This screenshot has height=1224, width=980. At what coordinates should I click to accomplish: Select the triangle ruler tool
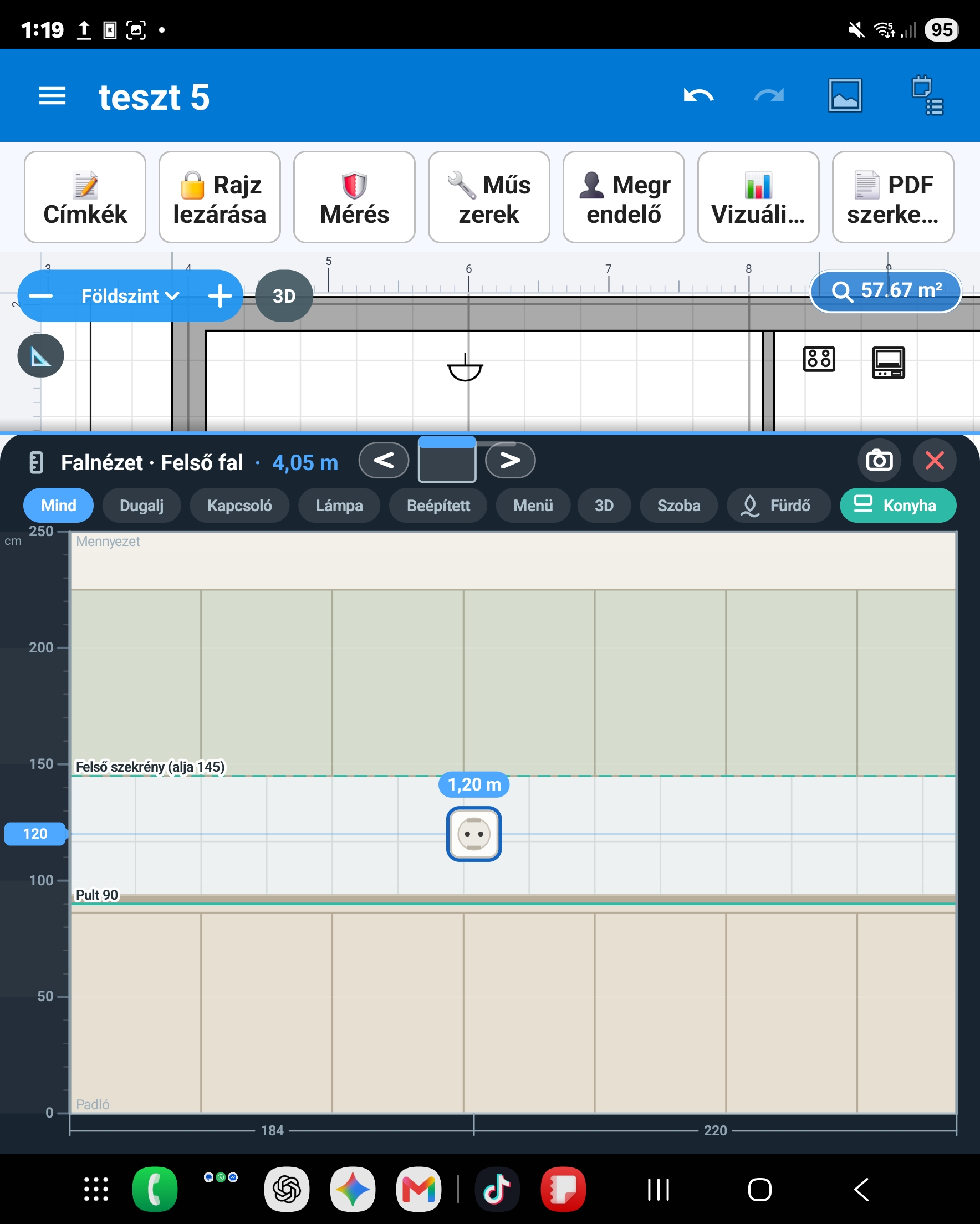[41, 356]
